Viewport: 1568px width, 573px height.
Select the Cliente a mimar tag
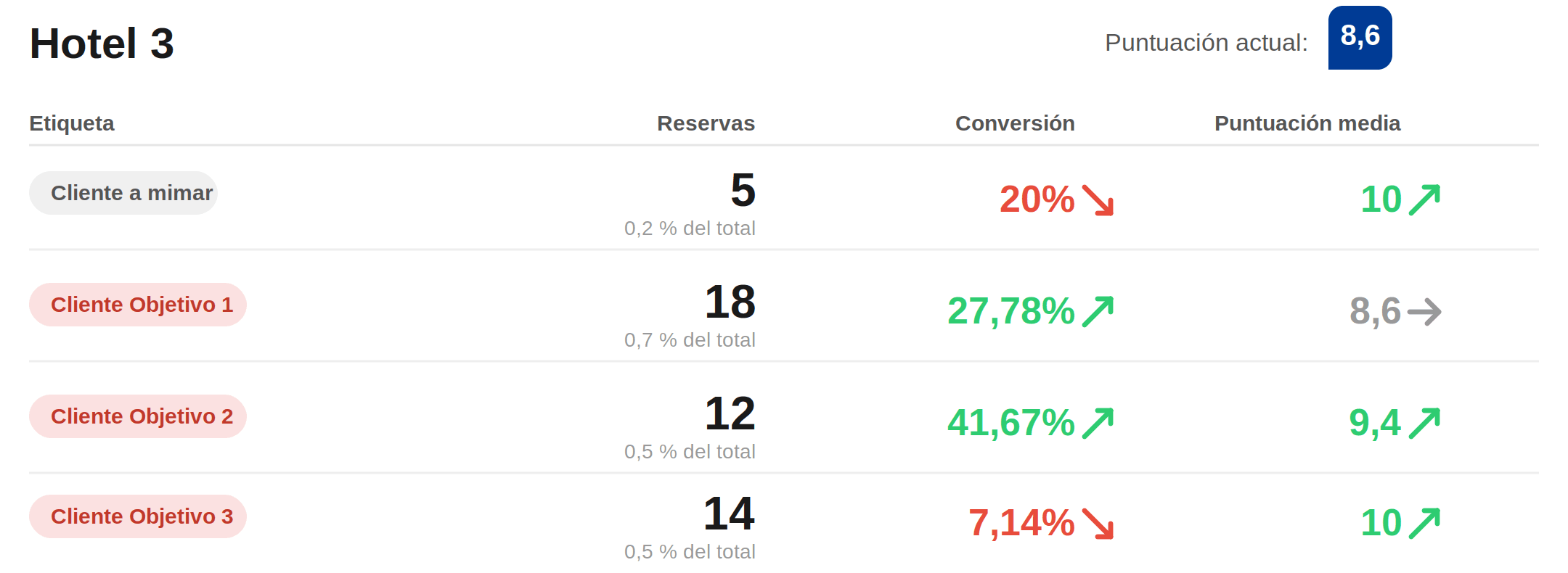coord(123,193)
